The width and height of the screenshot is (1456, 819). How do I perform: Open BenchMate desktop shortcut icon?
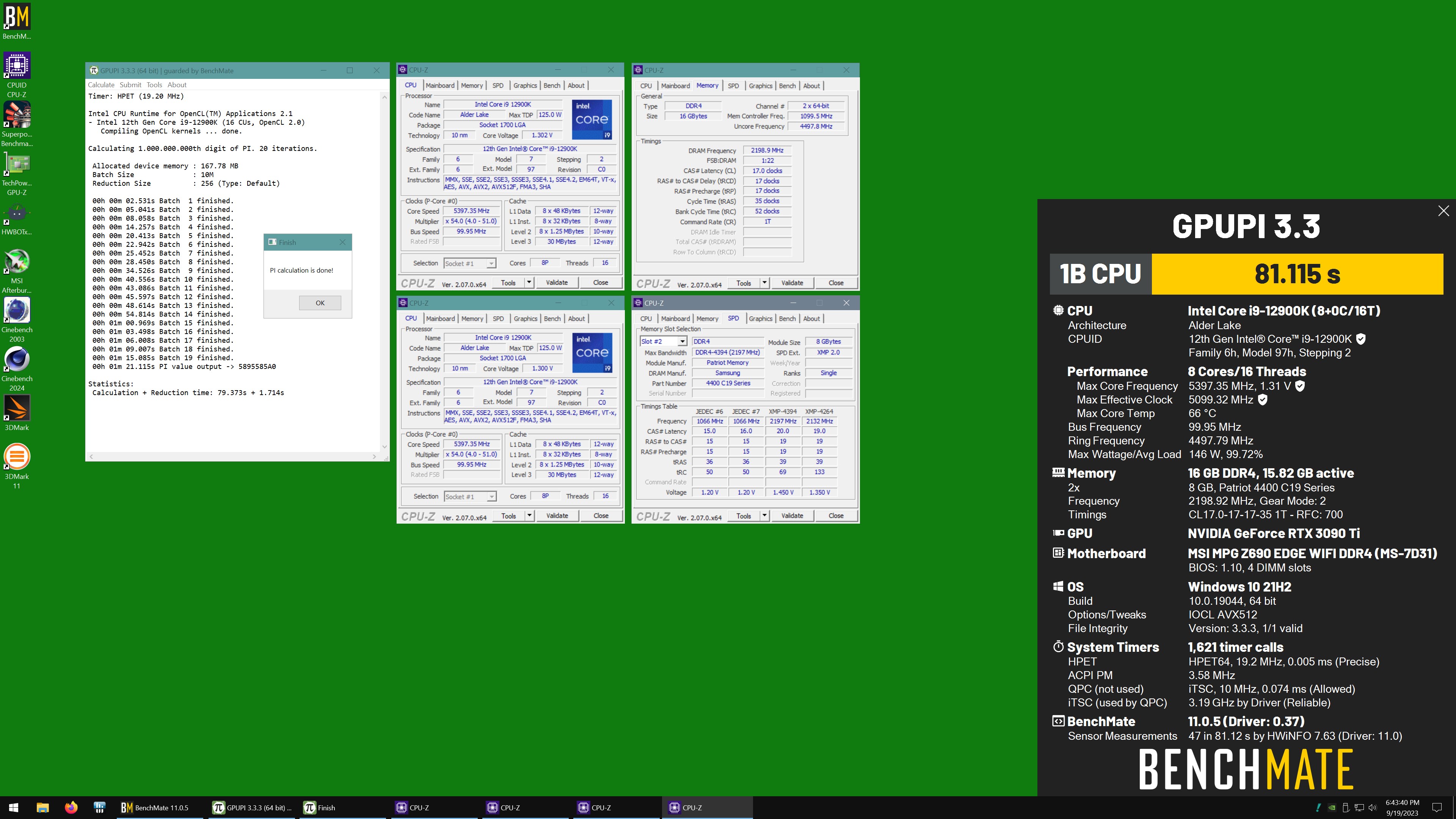coord(17,22)
